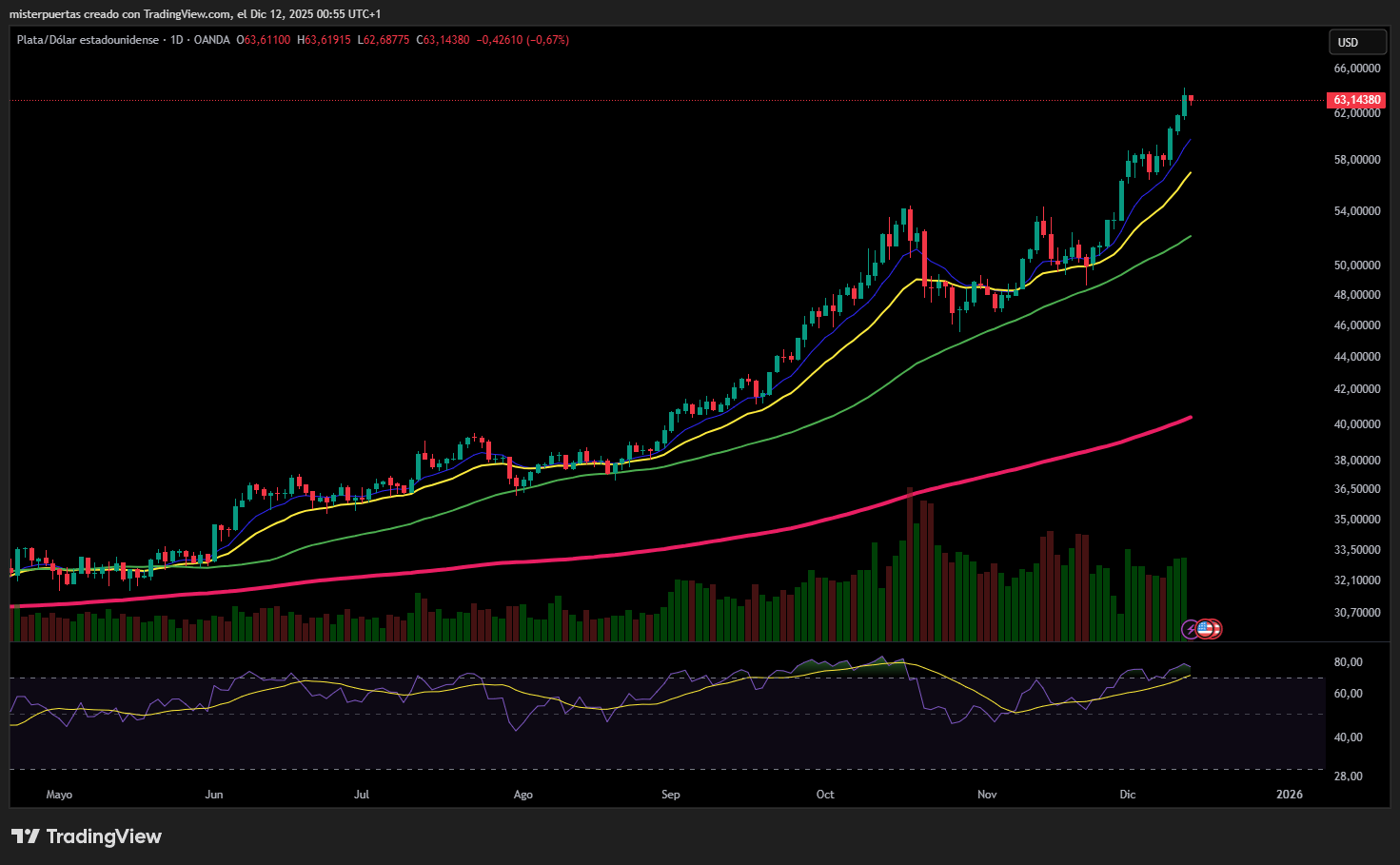Screen dimensions: 1400x865
Task: Click the high value H63,61915
Action: (x=324, y=40)
